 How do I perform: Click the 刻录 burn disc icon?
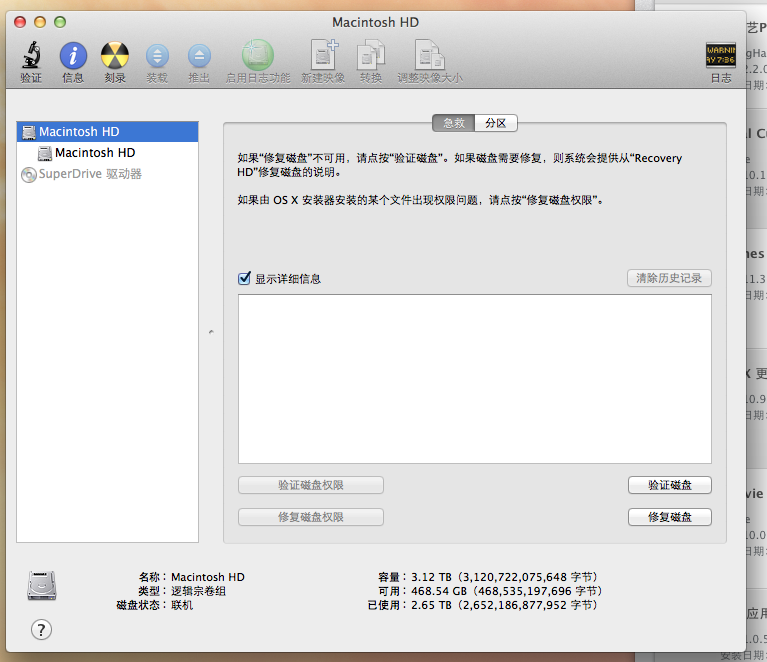[115, 56]
